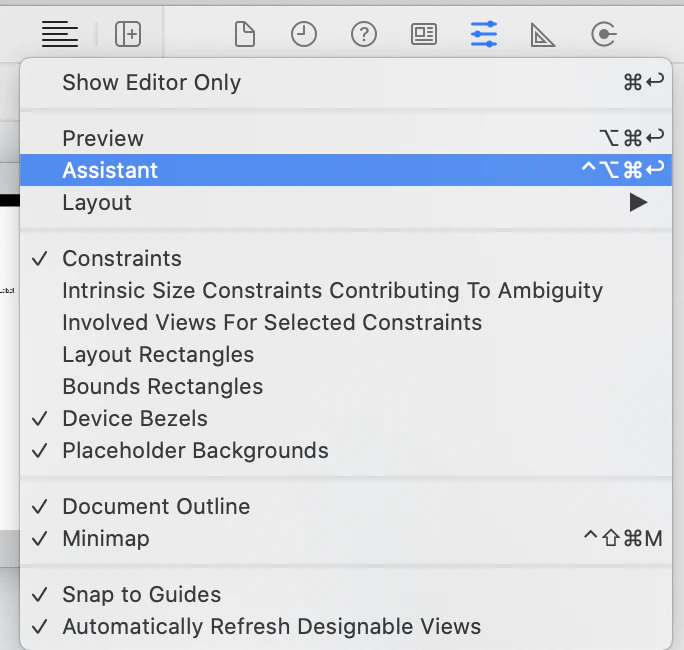
Task: Select the Attributes inspector sliders icon
Action: pyautogui.click(x=484, y=34)
